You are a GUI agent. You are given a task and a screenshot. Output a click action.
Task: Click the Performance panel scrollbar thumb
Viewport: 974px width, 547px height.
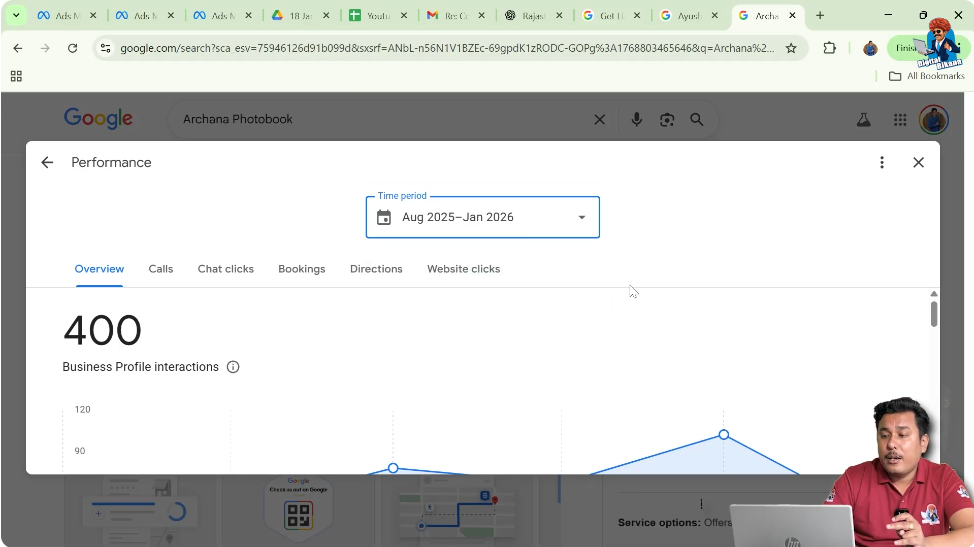coord(934,314)
